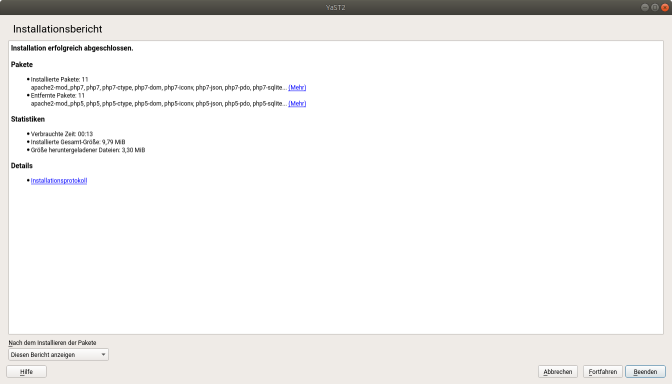Click the YaST2 title bar text
672x384 pixels.
coord(335,7)
